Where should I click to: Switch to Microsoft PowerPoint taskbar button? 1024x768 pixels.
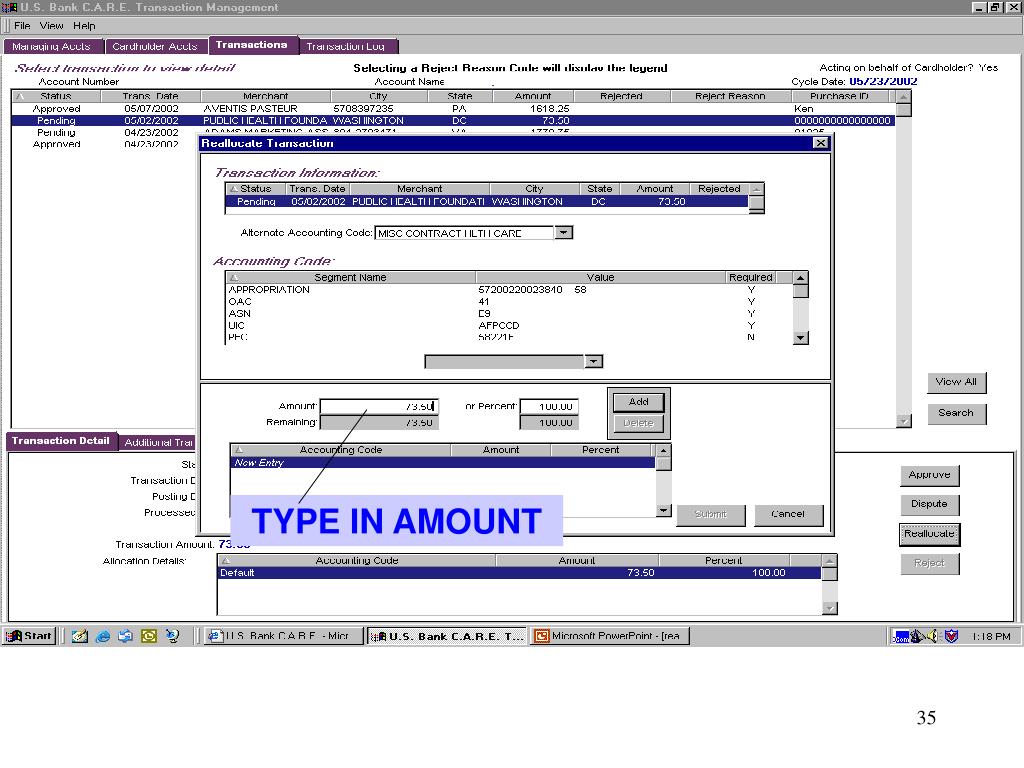[611, 635]
